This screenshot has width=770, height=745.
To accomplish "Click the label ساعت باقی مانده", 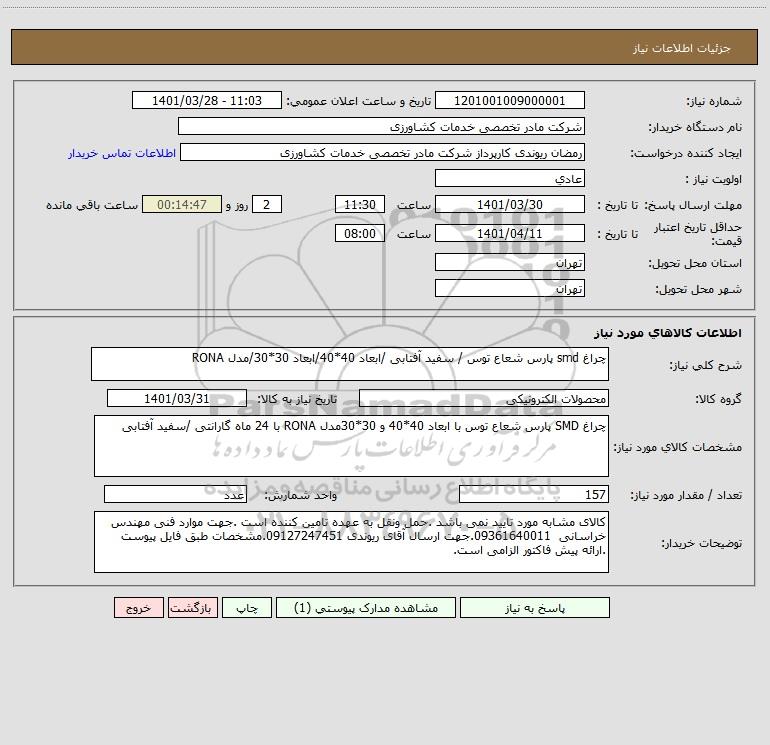I will pos(92,205).
